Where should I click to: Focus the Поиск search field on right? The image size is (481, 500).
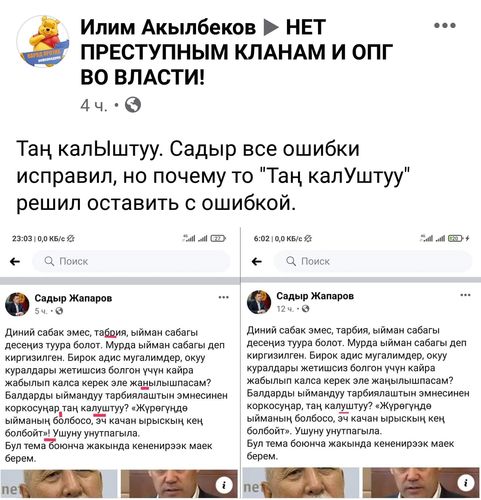373,261
